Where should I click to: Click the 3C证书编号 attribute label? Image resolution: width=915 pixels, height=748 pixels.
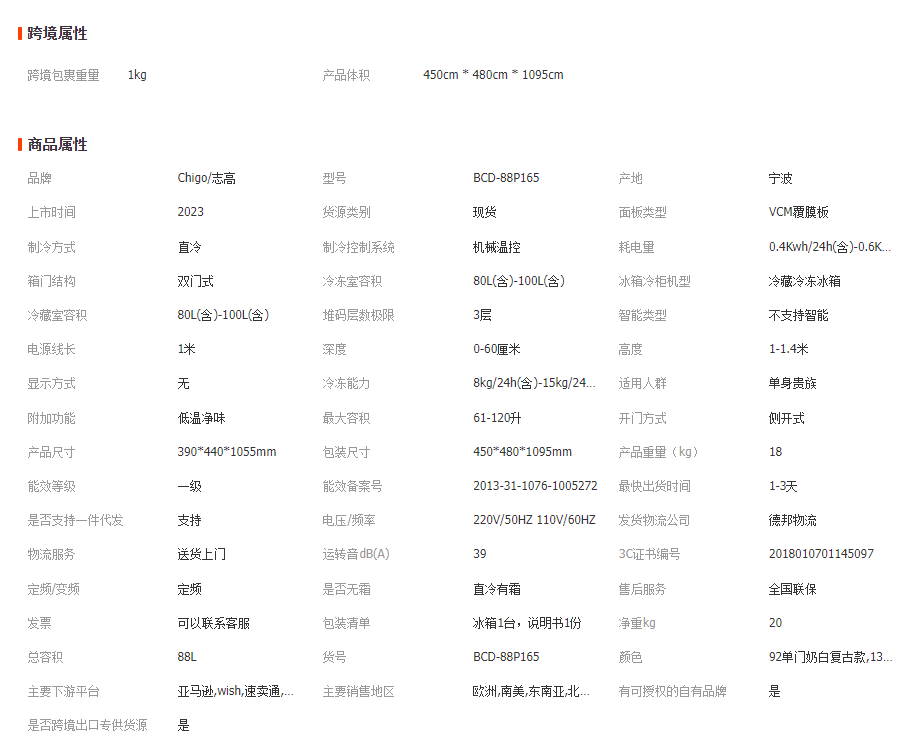[x=649, y=554]
